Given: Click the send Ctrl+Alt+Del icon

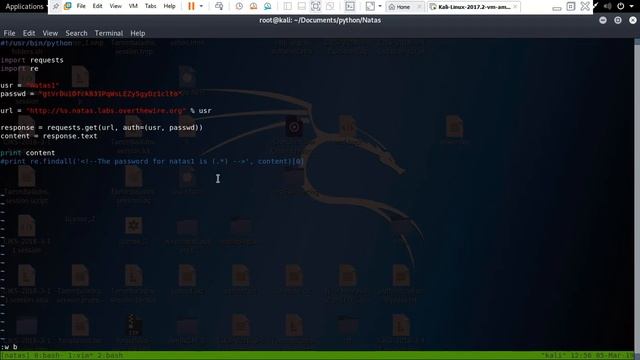Looking at the screenshot, I should [219, 7].
